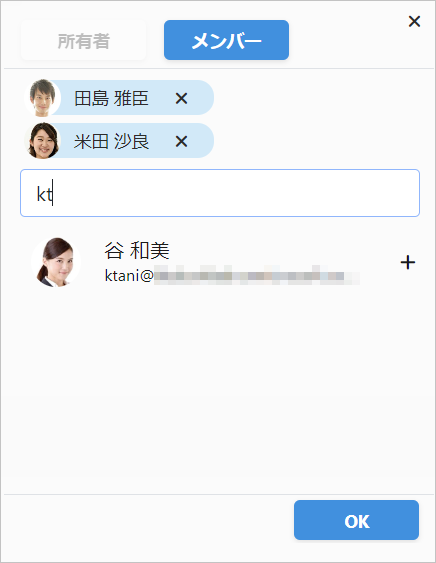Click 米田 沙良's avatar photo
Viewport: 436px width, 563px height.
(x=42, y=141)
